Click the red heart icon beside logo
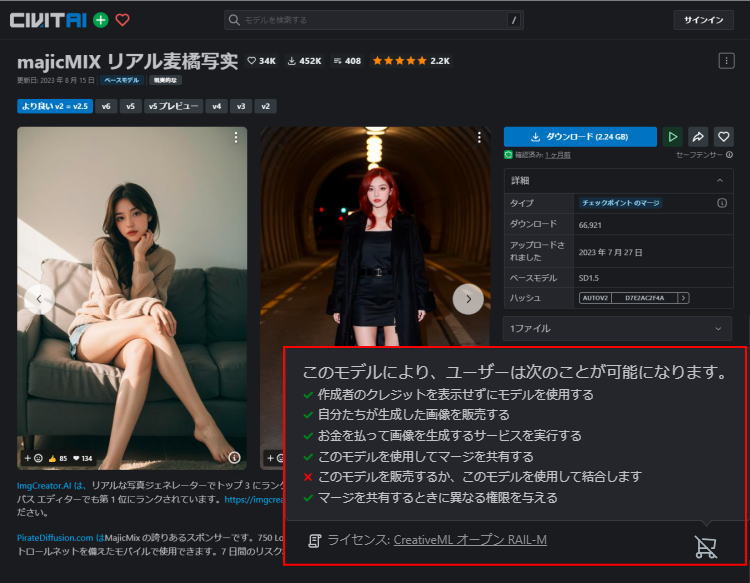750x583 pixels. click(x=123, y=19)
